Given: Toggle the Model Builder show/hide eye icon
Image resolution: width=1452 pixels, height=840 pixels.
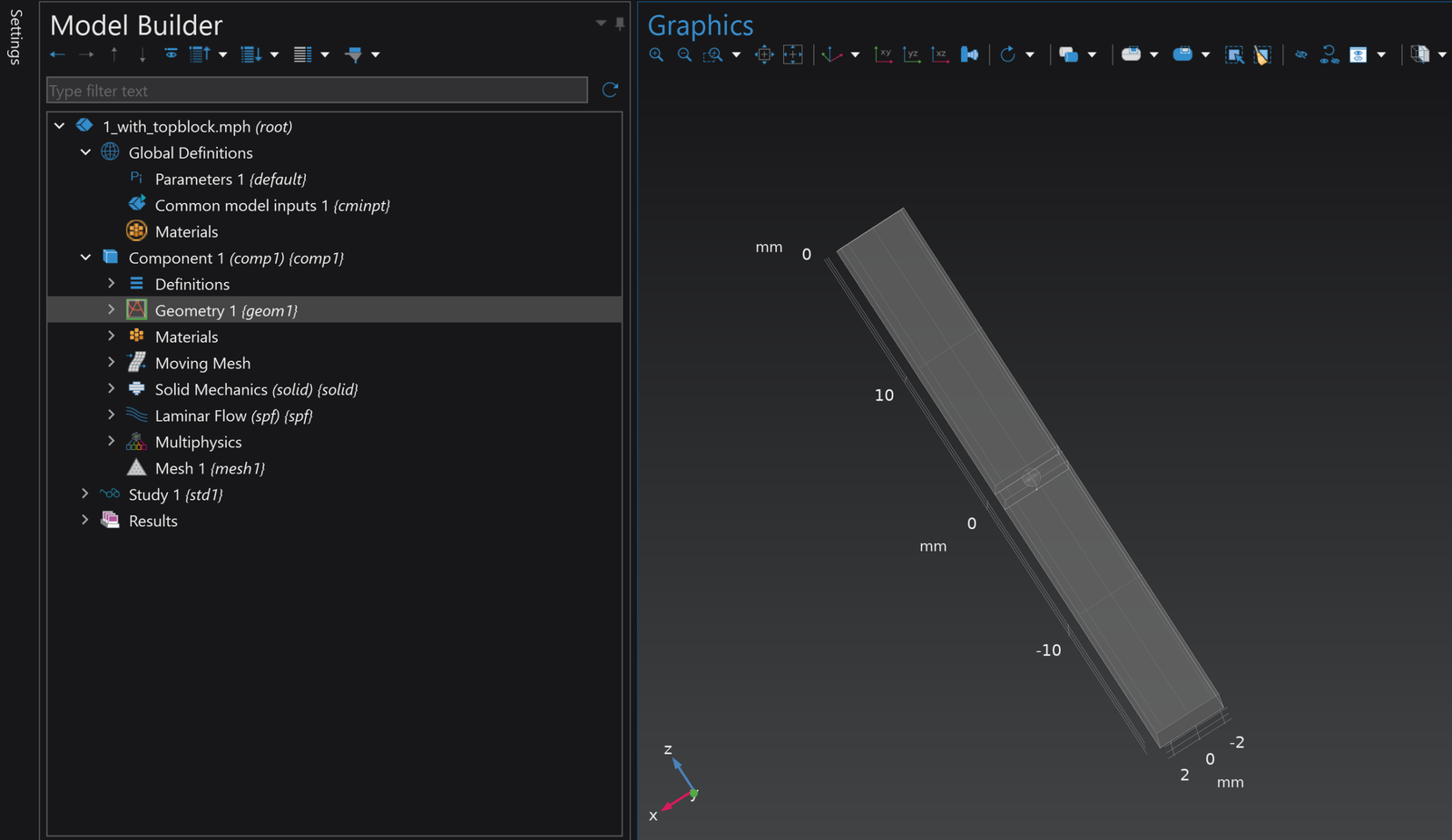Looking at the screenshot, I should [x=171, y=54].
